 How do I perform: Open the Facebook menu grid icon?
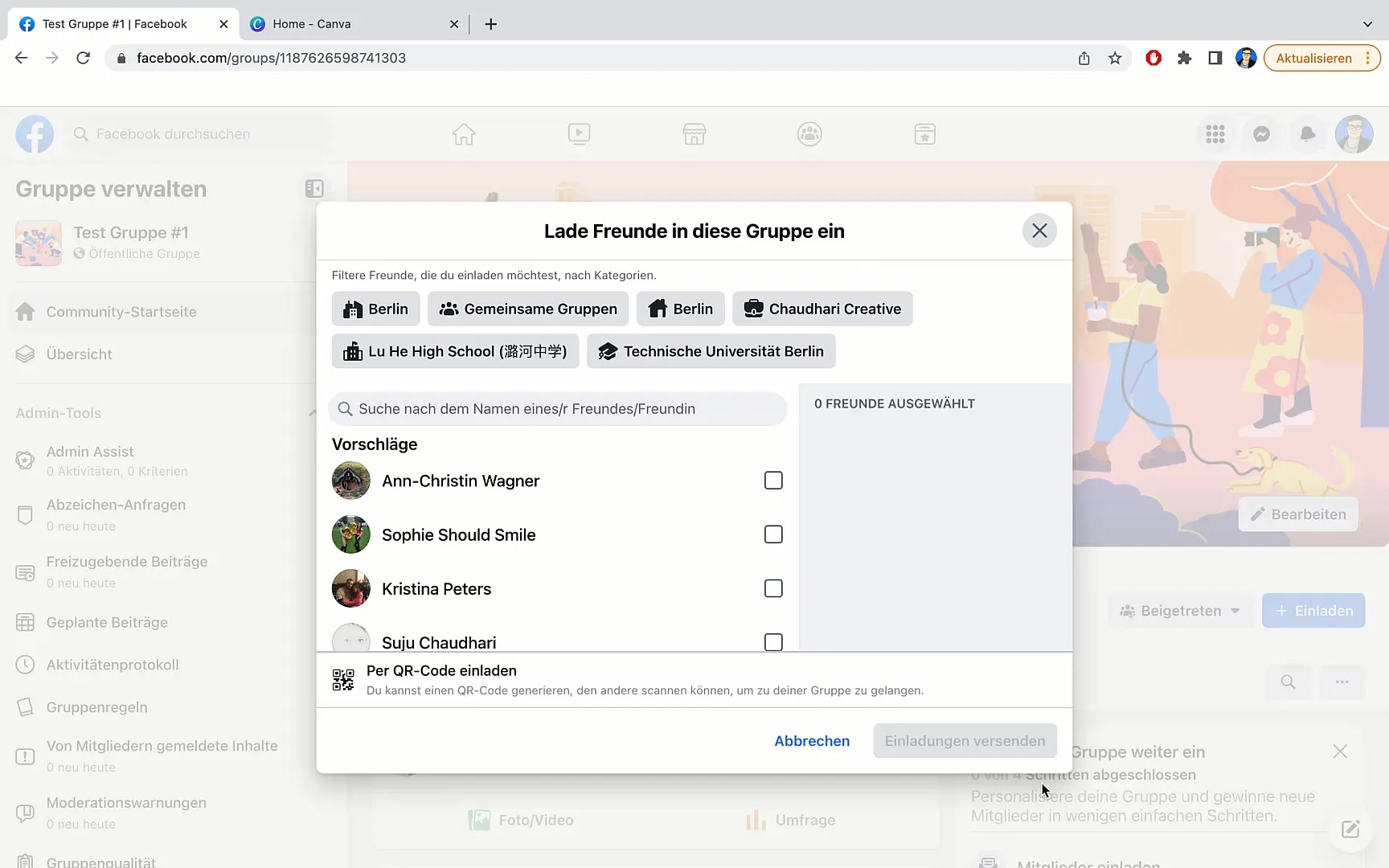(x=1215, y=134)
